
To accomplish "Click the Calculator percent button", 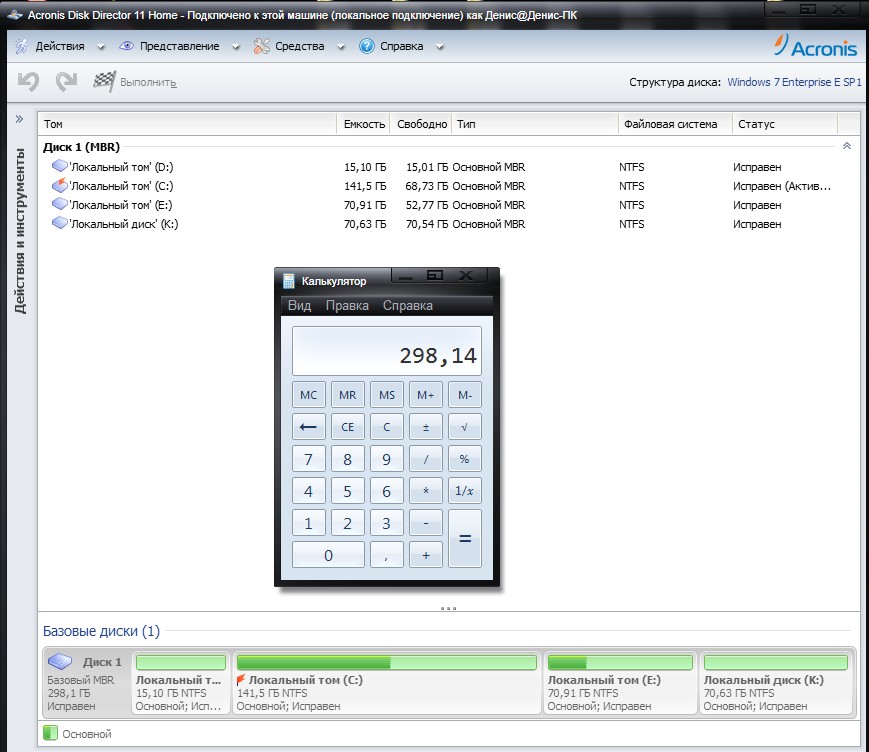I will pyautogui.click(x=464, y=459).
